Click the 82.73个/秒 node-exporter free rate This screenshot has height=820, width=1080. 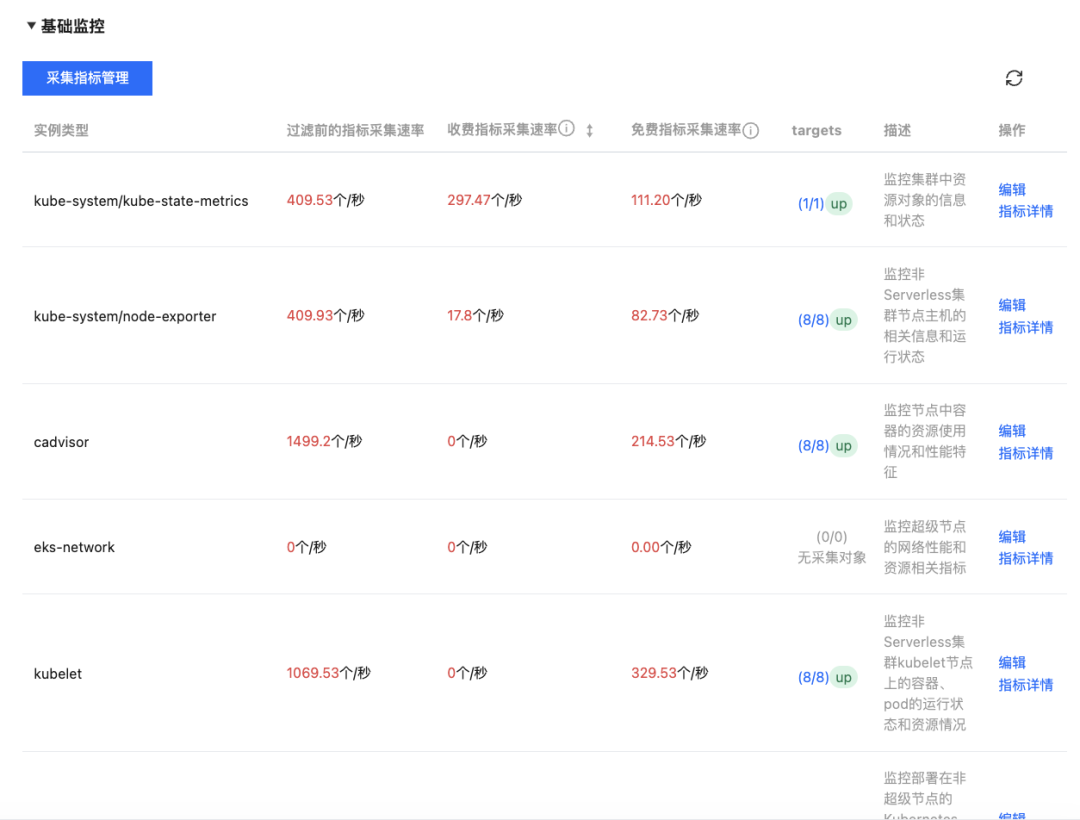665,315
